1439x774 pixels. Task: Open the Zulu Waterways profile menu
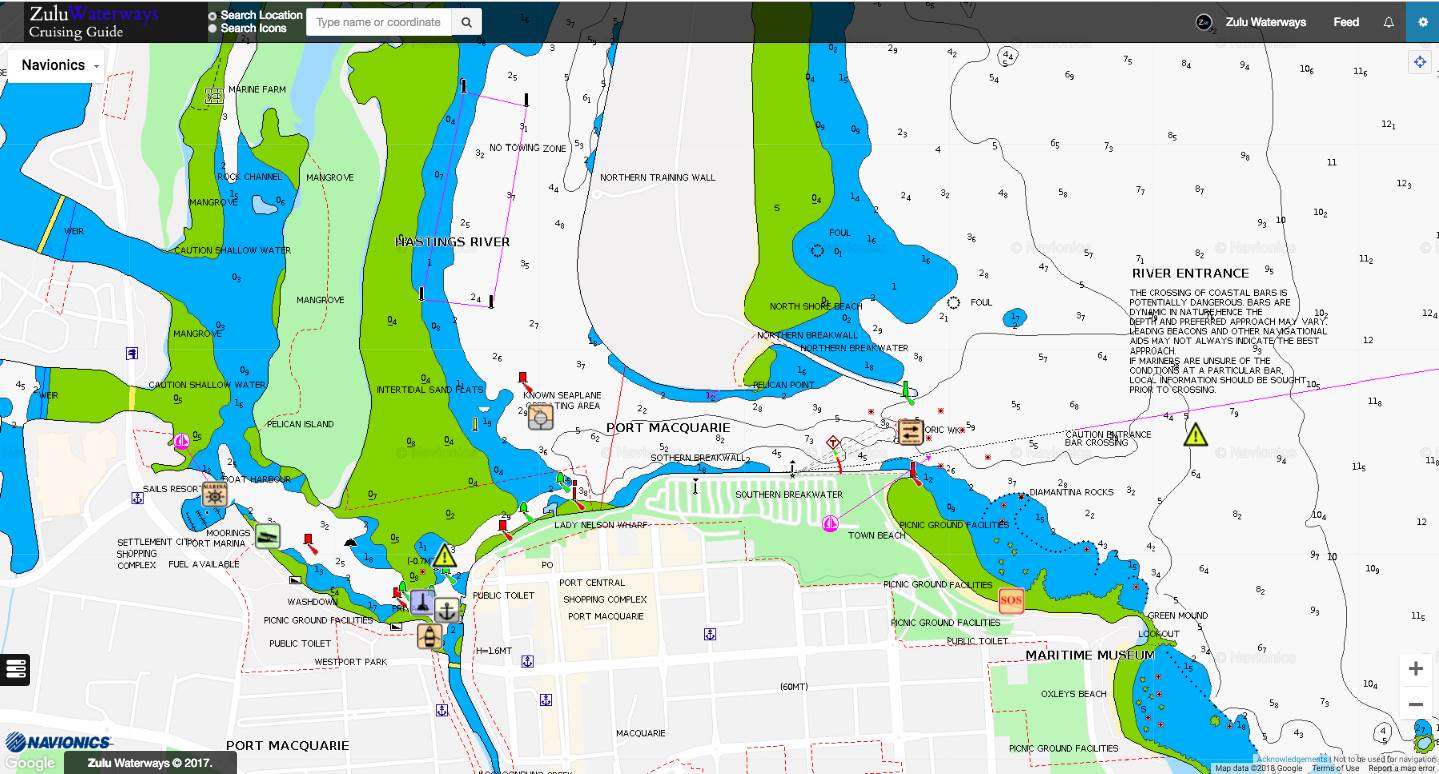point(1251,22)
